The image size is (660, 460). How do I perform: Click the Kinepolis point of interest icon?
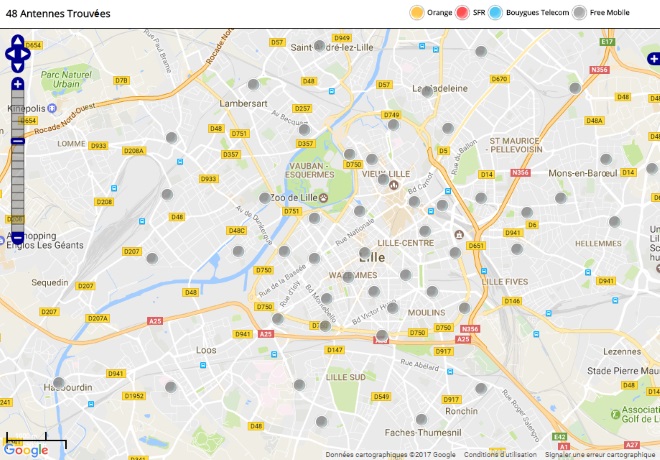pyautogui.click(x=52, y=109)
